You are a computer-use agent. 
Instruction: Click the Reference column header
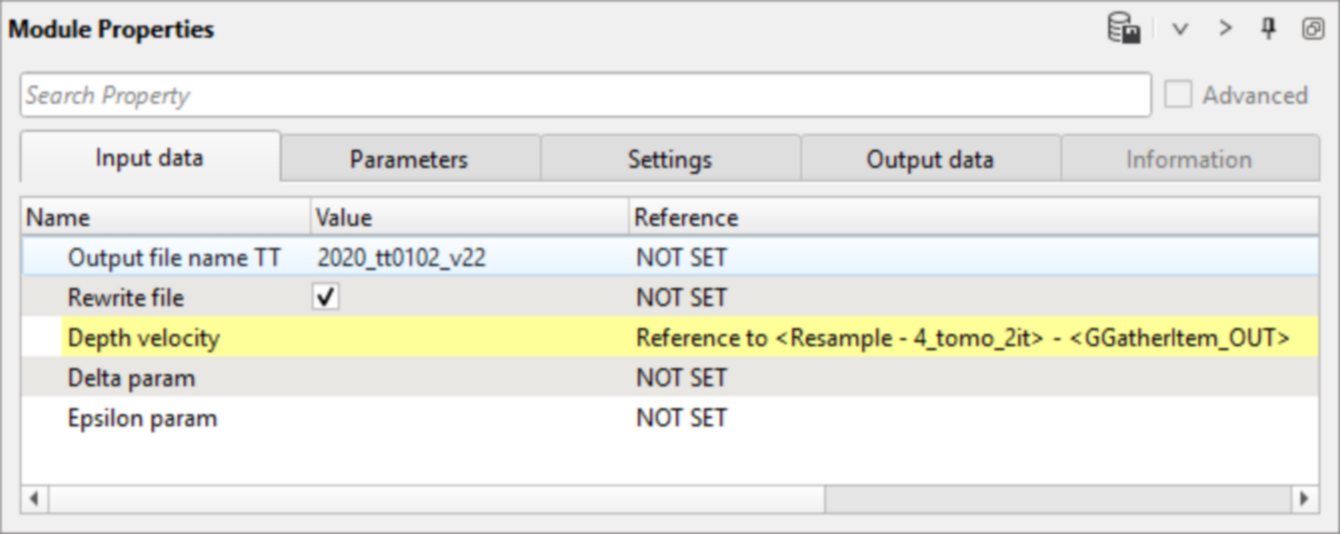(x=686, y=217)
